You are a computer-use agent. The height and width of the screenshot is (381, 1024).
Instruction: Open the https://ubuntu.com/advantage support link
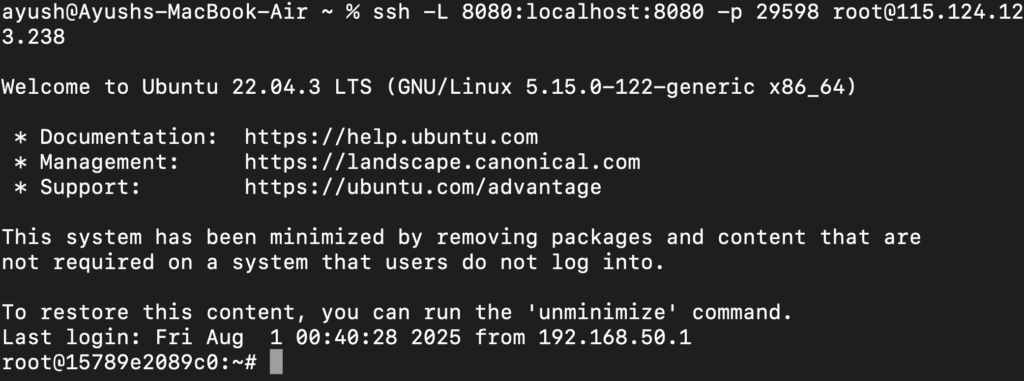423,188
